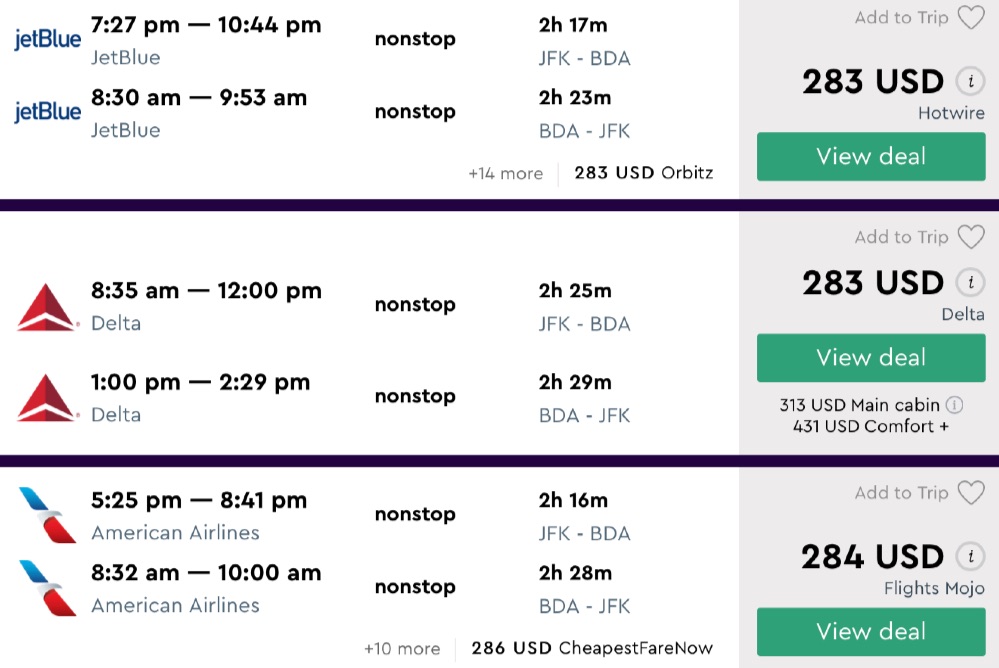View deal for JetBlue flight on Hotwire
Screen dimensions: 999x668
[870, 157]
